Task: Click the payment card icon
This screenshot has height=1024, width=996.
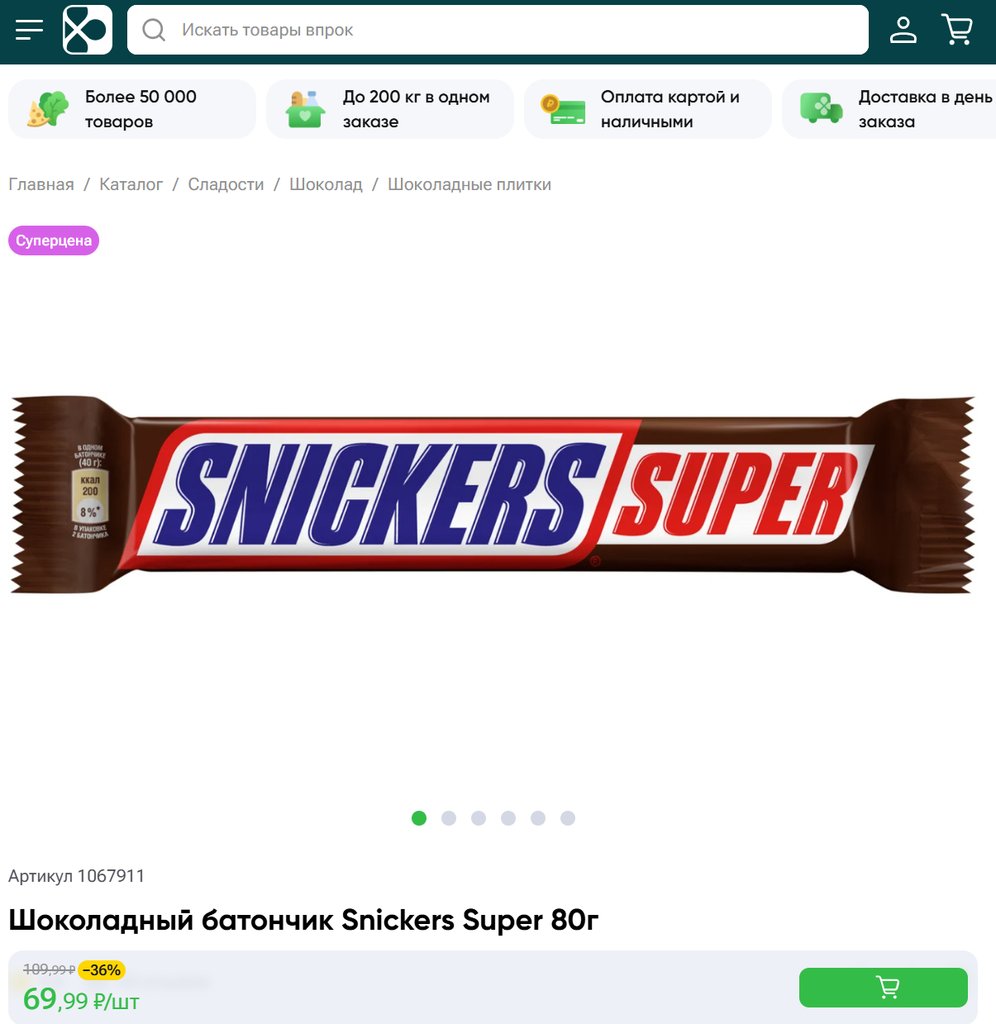Action: coord(563,109)
